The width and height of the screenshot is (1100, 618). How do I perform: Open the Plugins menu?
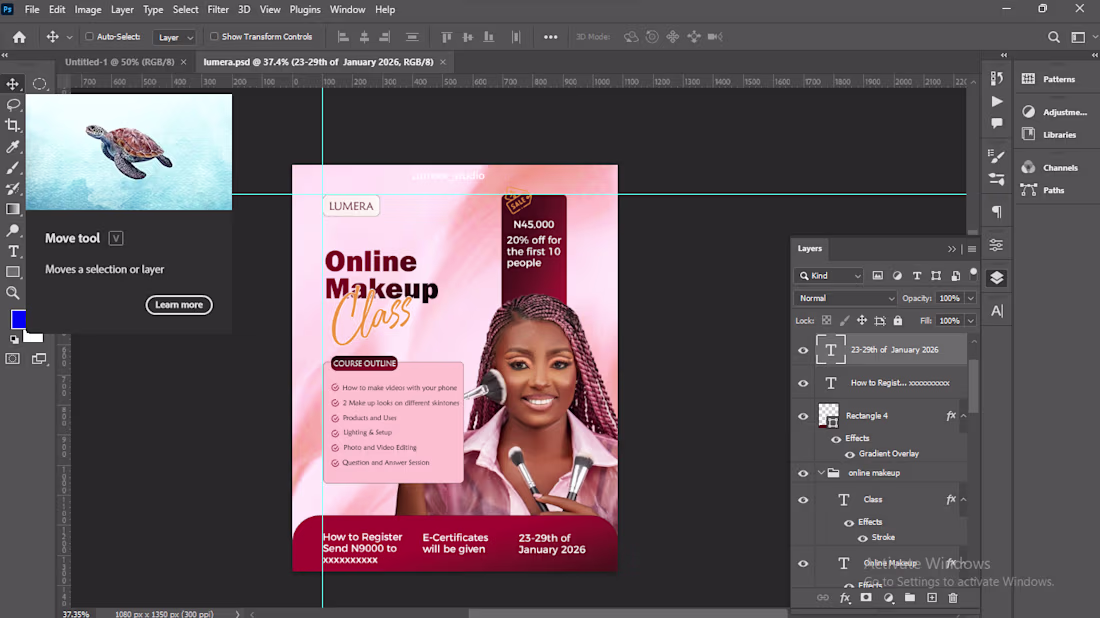pos(305,10)
